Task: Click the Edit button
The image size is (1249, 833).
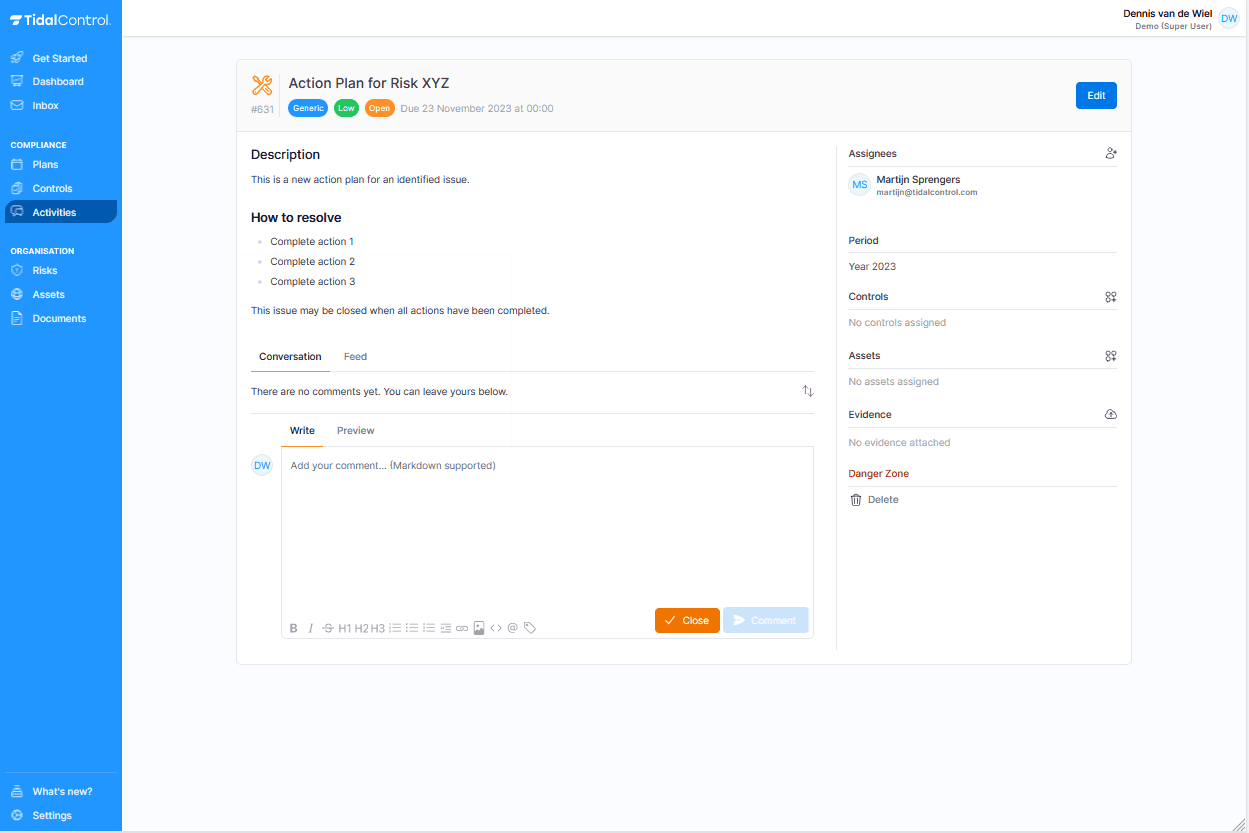Action: (1096, 95)
